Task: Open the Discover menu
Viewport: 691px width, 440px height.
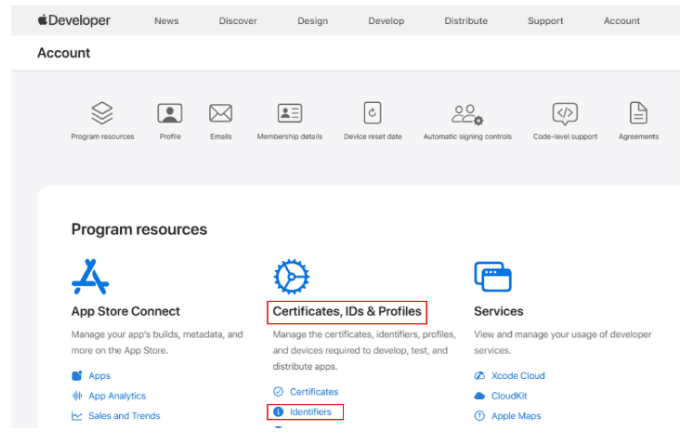Action: point(238,21)
